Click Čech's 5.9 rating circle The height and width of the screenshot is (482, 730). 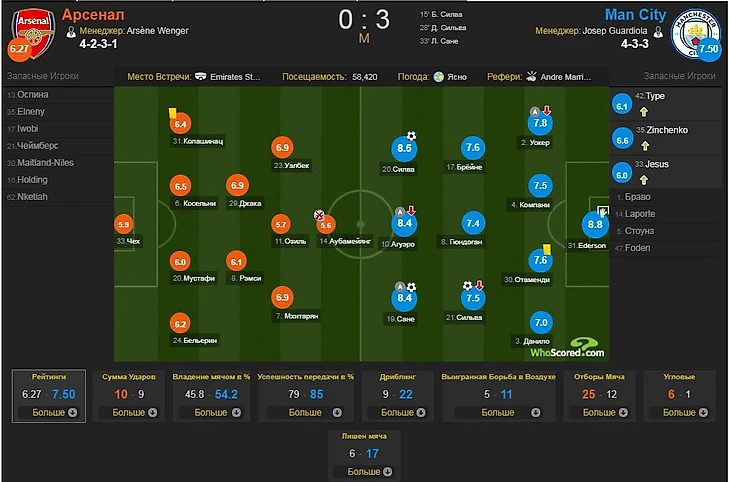(x=124, y=225)
